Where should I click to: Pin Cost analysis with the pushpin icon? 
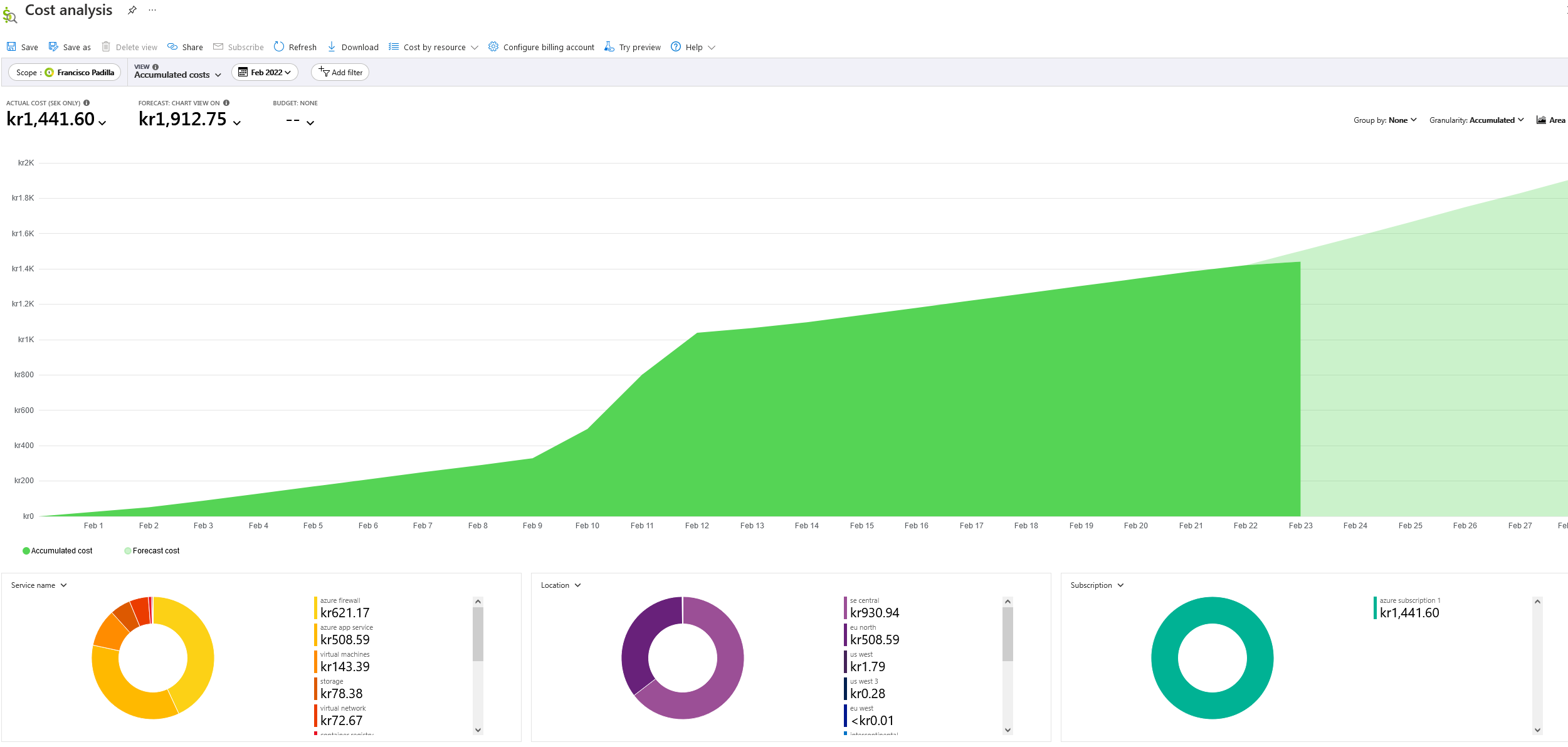[x=132, y=10]
